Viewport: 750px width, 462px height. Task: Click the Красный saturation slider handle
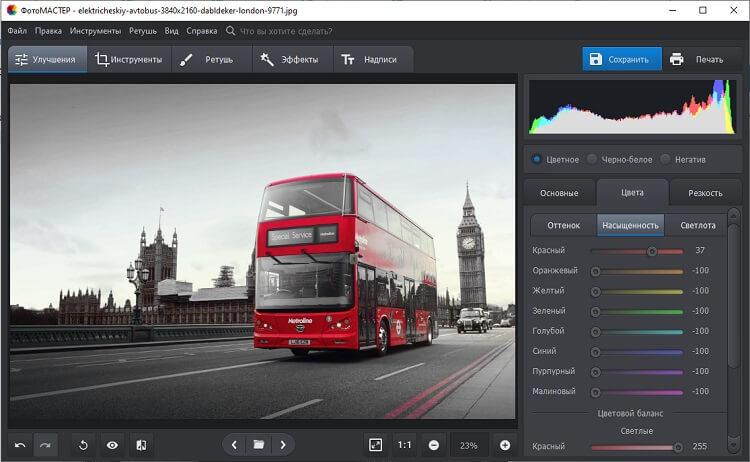652,251
